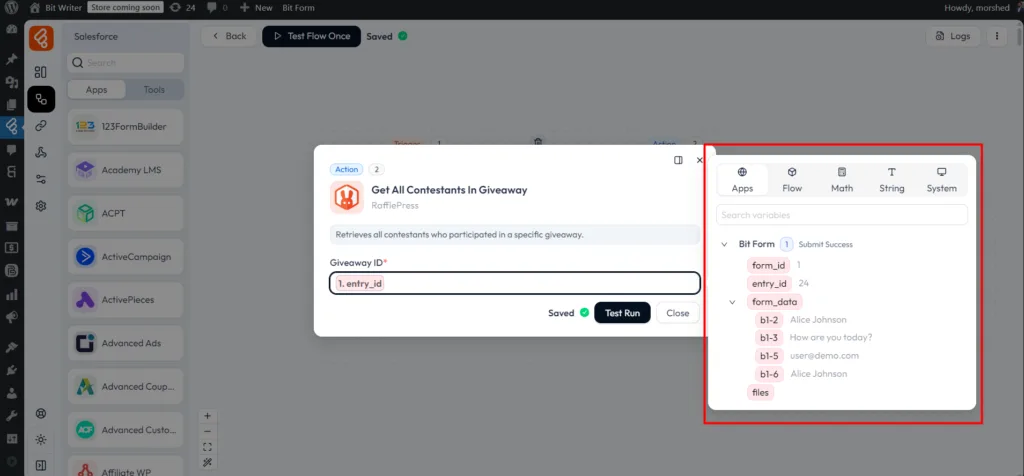Switch to the Tools tab in sidebar
This screenshot has height=476, width=1024.
point(154,89)
